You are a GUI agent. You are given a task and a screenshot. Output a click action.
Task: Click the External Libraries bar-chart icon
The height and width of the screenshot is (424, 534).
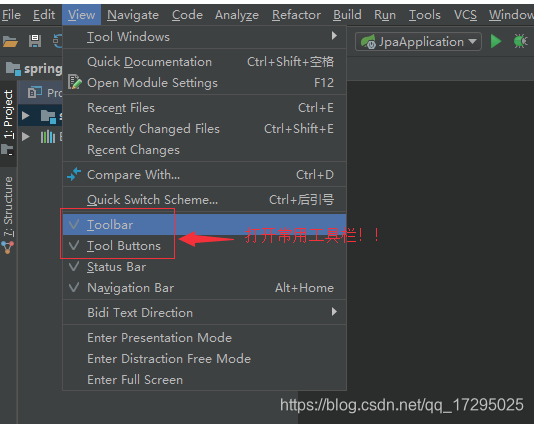point(48,137)
